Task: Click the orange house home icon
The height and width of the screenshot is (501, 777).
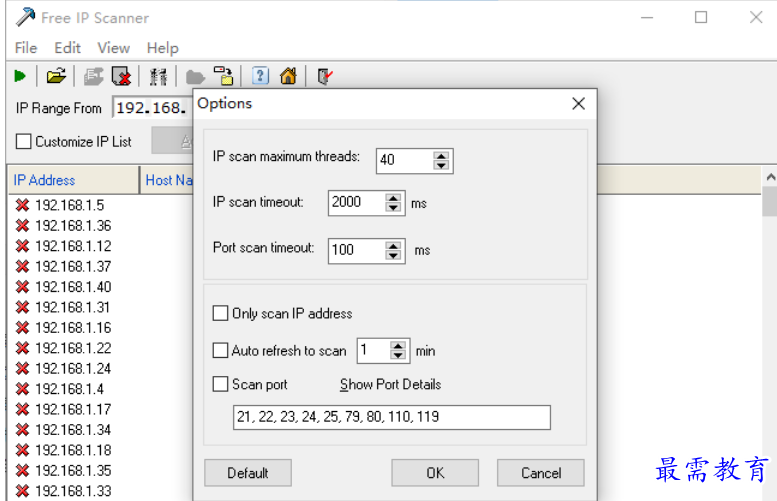Action: (x=288, y=76)
